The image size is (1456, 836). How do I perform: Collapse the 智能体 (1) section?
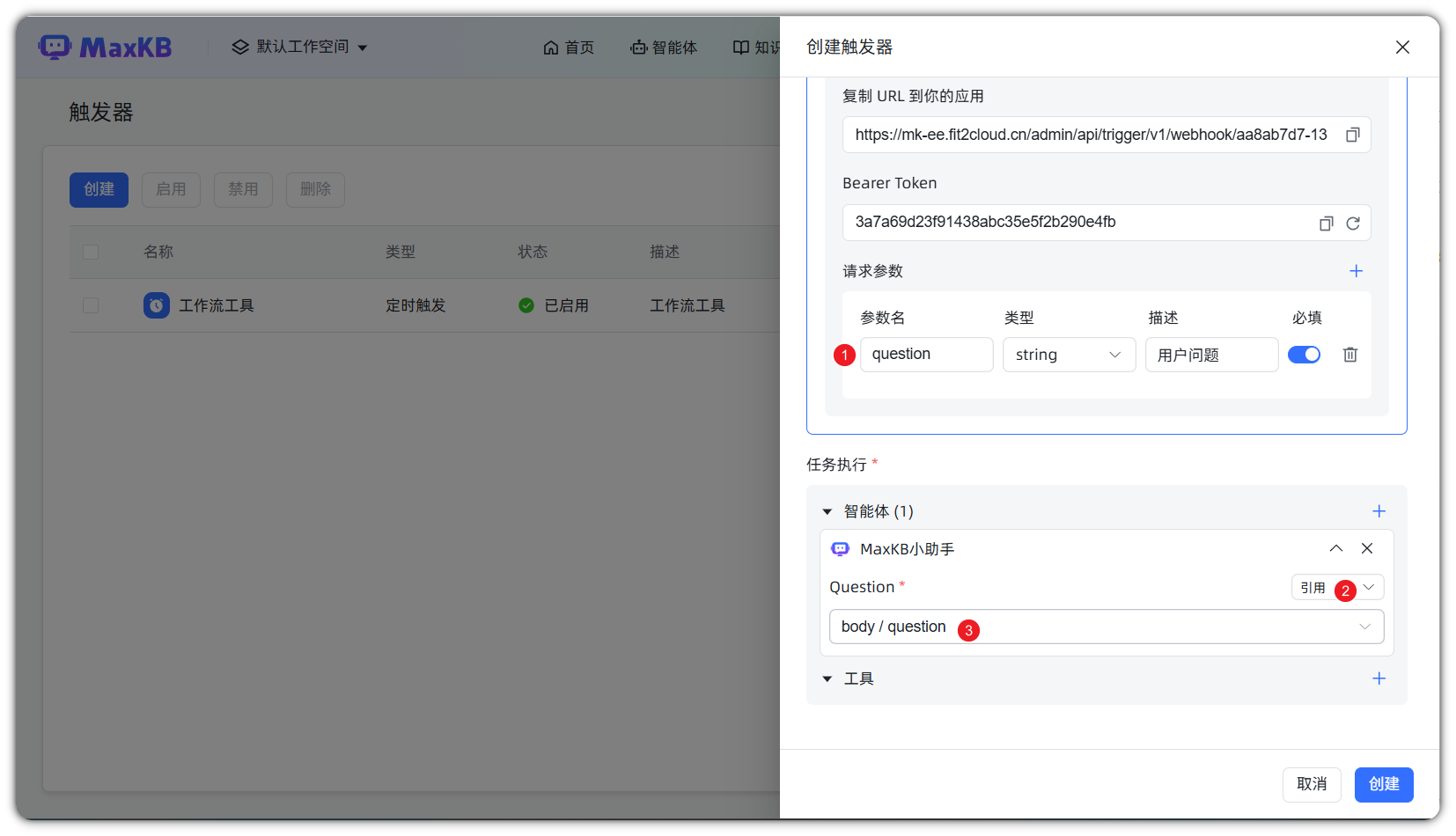tap(827, 511)
